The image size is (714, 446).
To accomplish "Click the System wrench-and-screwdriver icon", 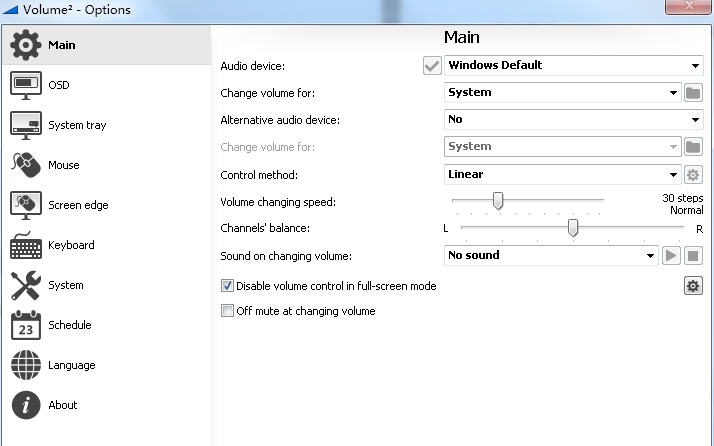I will pos(26,285).
